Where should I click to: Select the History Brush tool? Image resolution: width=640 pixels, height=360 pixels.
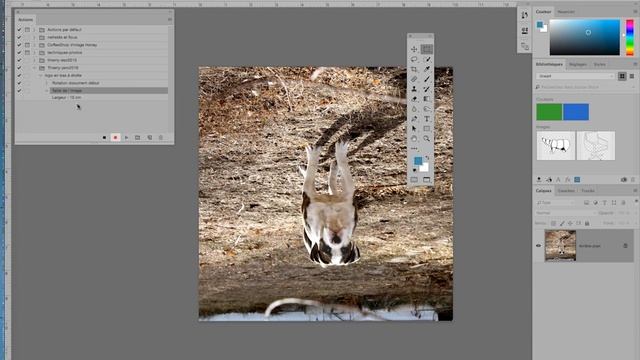click(x=427, y=89)
